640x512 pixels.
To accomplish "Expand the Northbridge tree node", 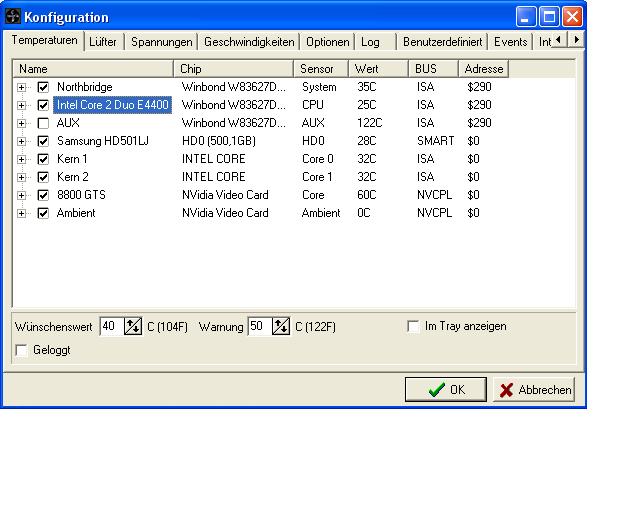I will (21, 87).
